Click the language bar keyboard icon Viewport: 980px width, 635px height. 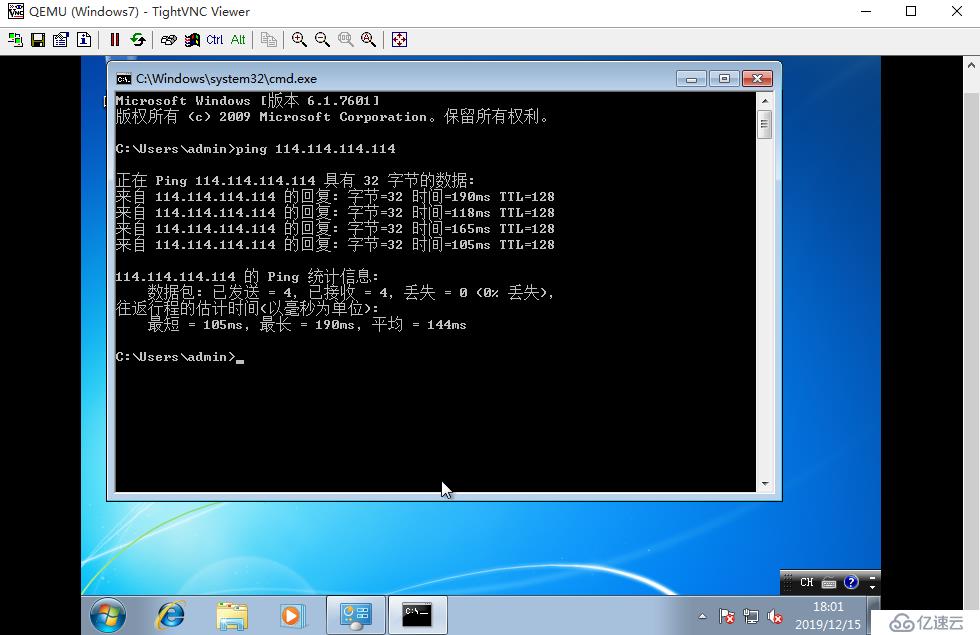829,583
